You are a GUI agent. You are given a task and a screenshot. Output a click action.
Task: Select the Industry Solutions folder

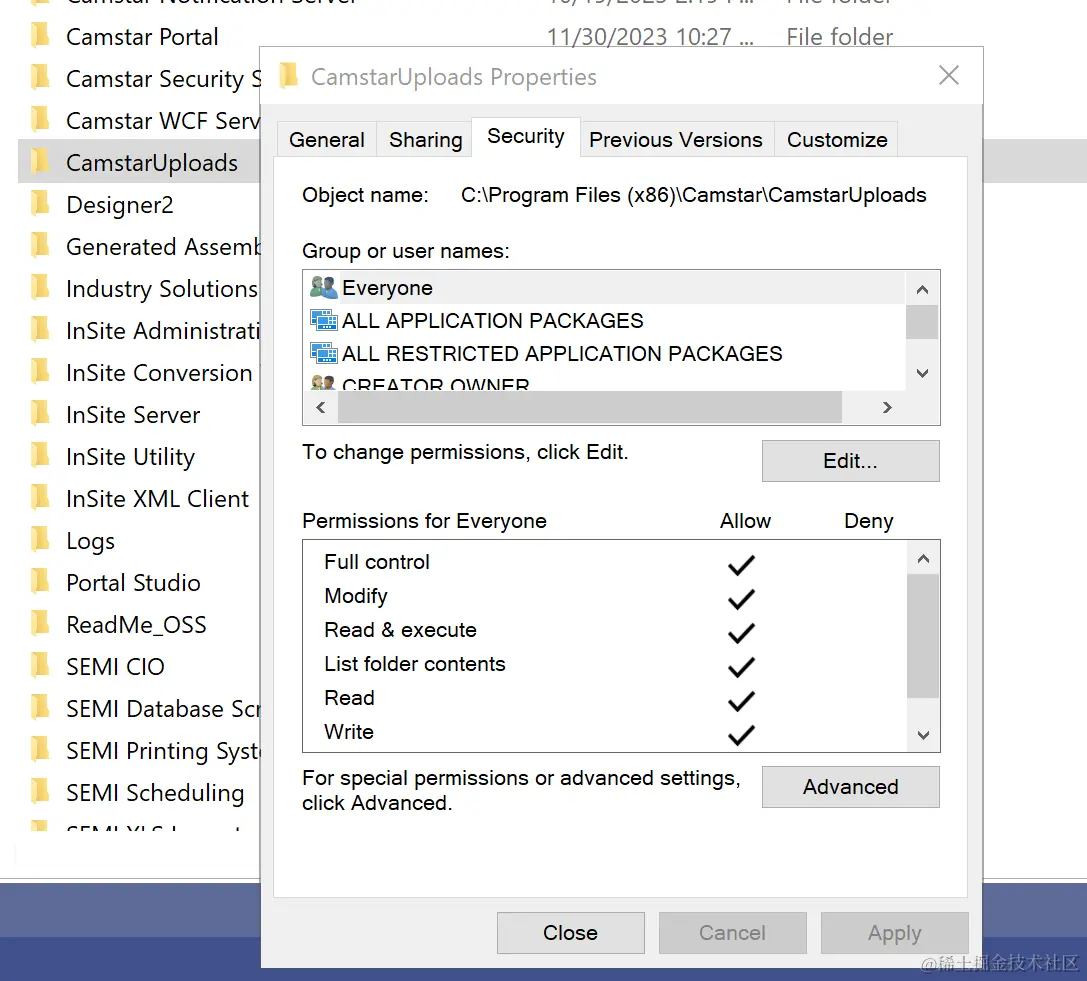[x=162, y=289]
